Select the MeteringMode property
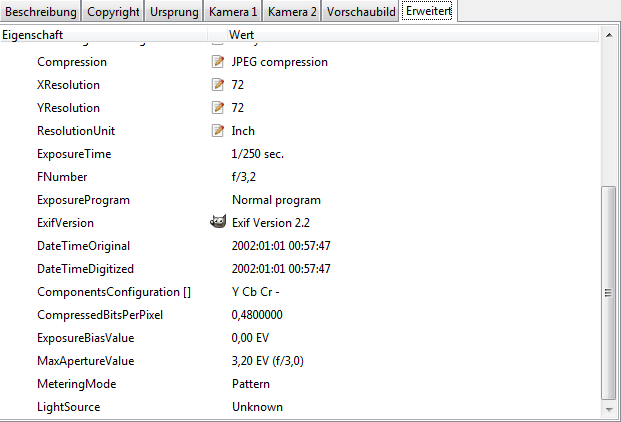 (x=76, y=384)
